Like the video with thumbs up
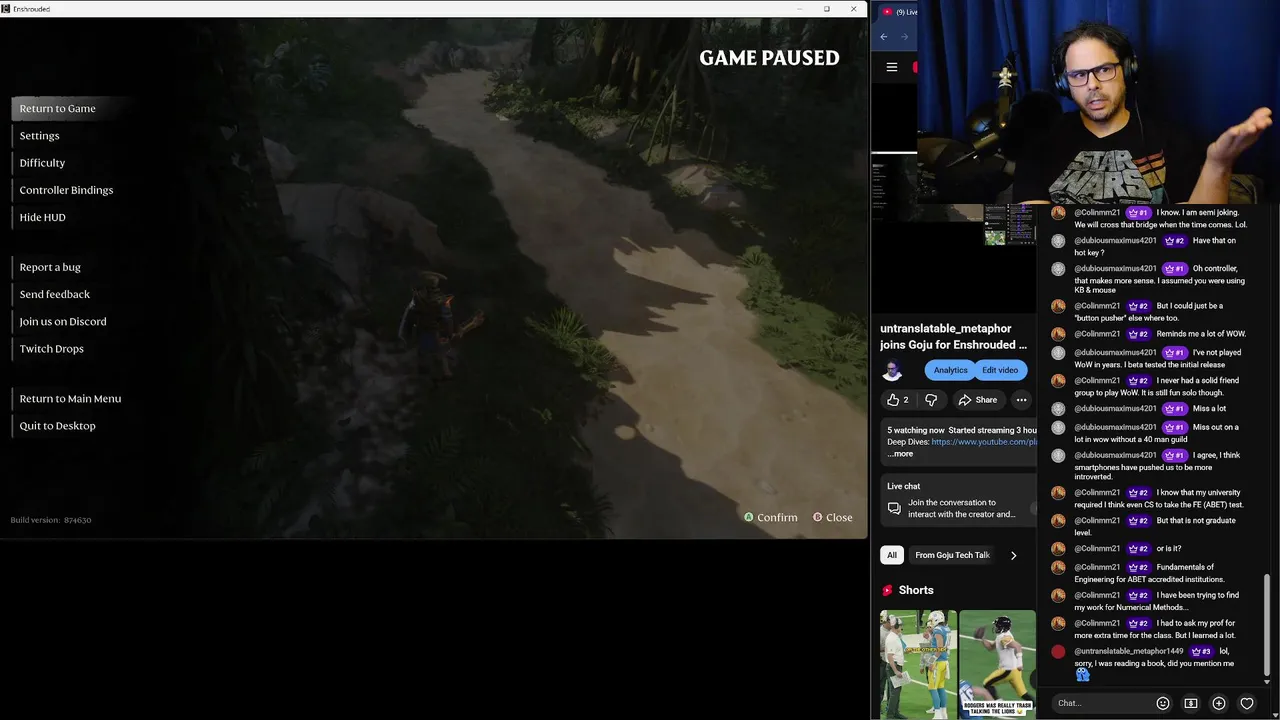 898,400
